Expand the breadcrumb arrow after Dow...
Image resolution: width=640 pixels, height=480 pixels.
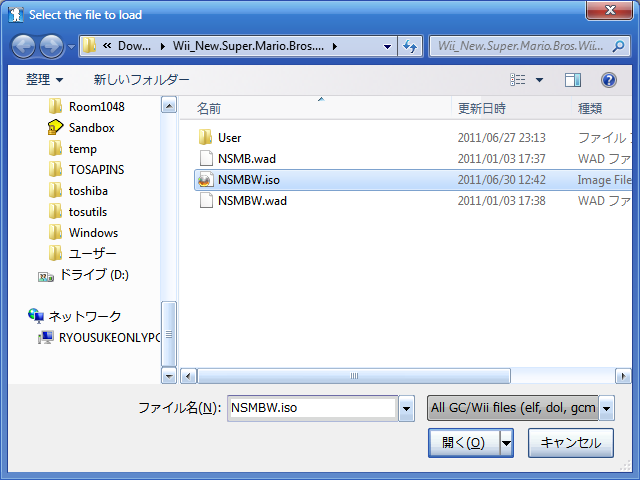163,47
